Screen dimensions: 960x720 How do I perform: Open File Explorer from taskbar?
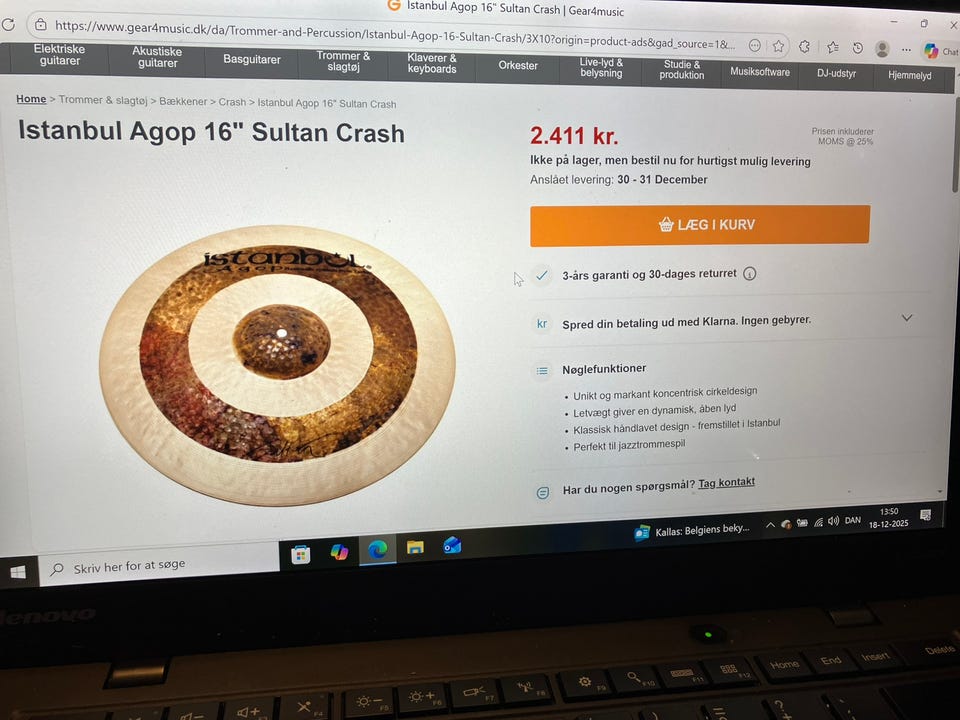pos(415,547)
